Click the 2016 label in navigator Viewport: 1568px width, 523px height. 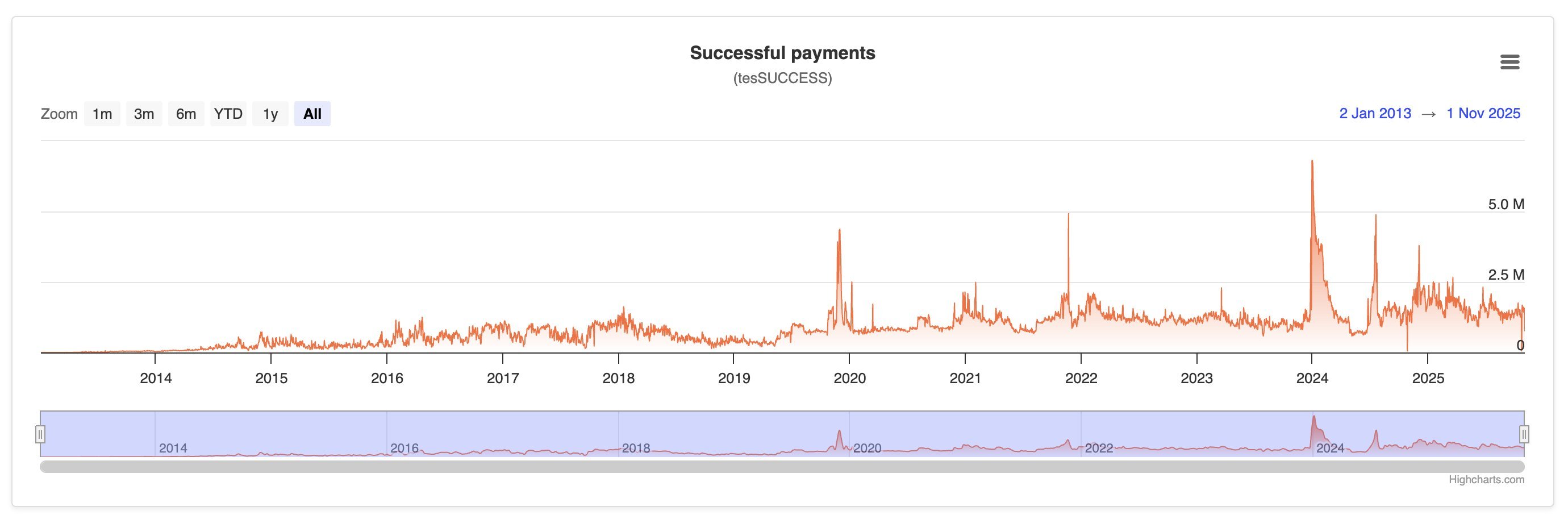click(404, 448)
